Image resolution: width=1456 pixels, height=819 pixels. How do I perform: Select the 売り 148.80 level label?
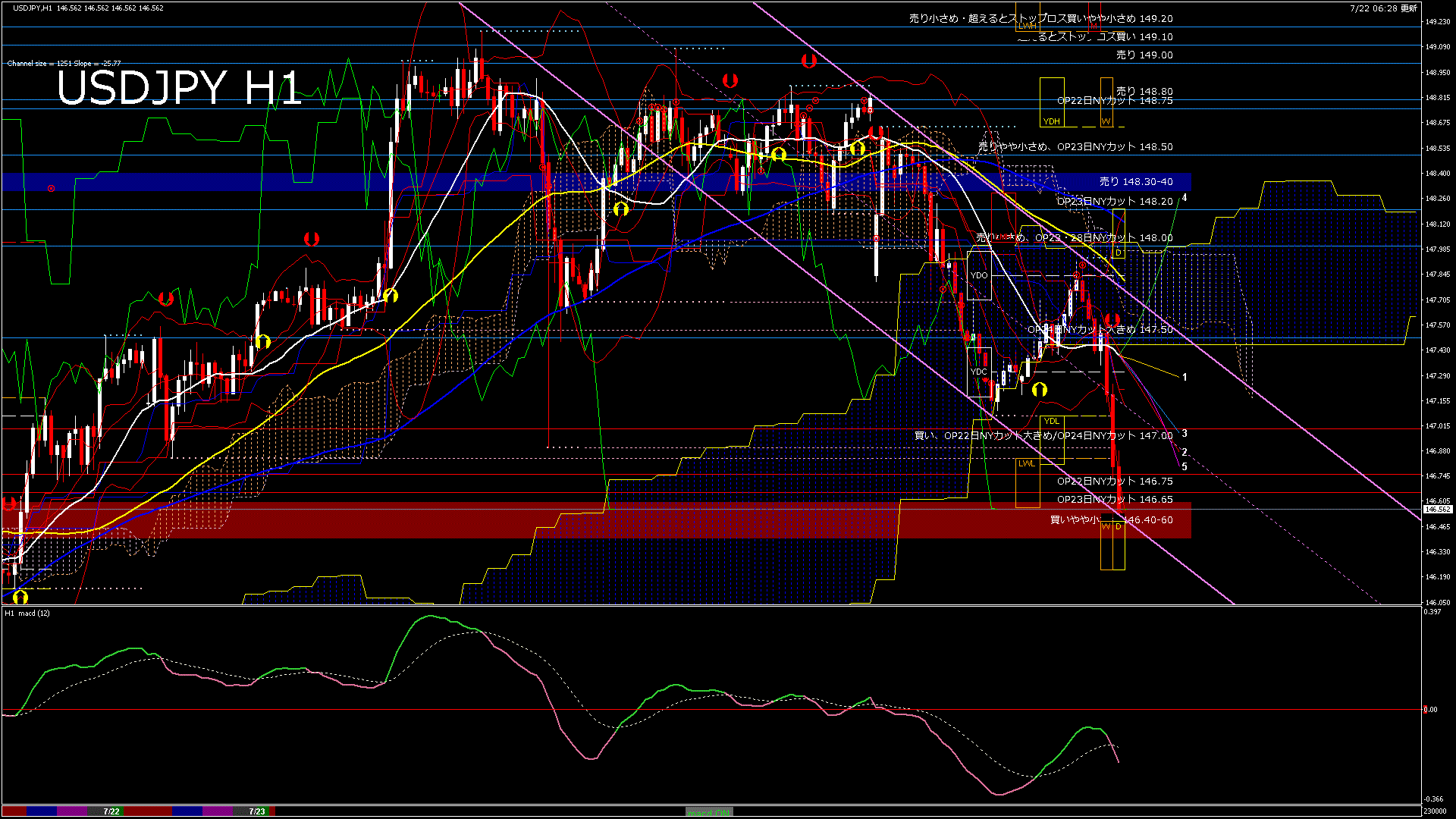pyautogui.click(x=1144, y=91)
